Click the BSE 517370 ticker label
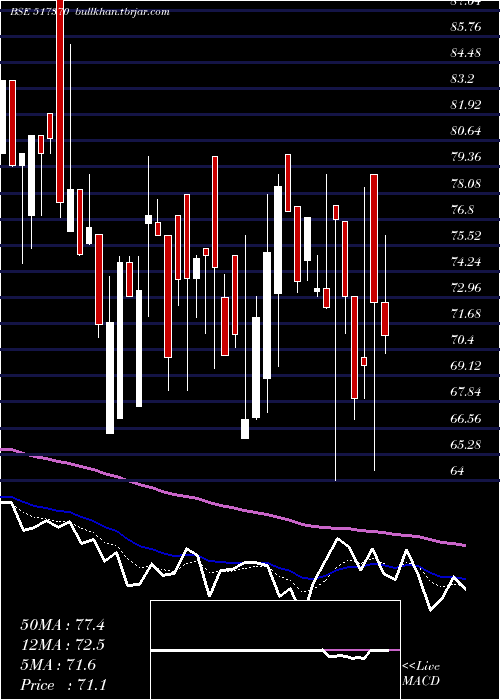This screenshot has height=700, width=500. 39,12
